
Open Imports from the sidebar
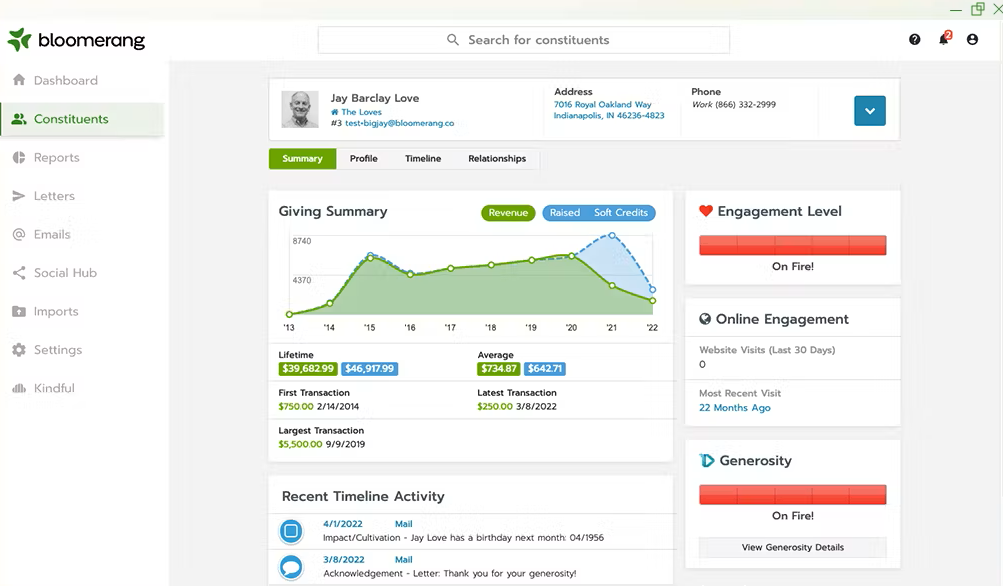point(56,312)
